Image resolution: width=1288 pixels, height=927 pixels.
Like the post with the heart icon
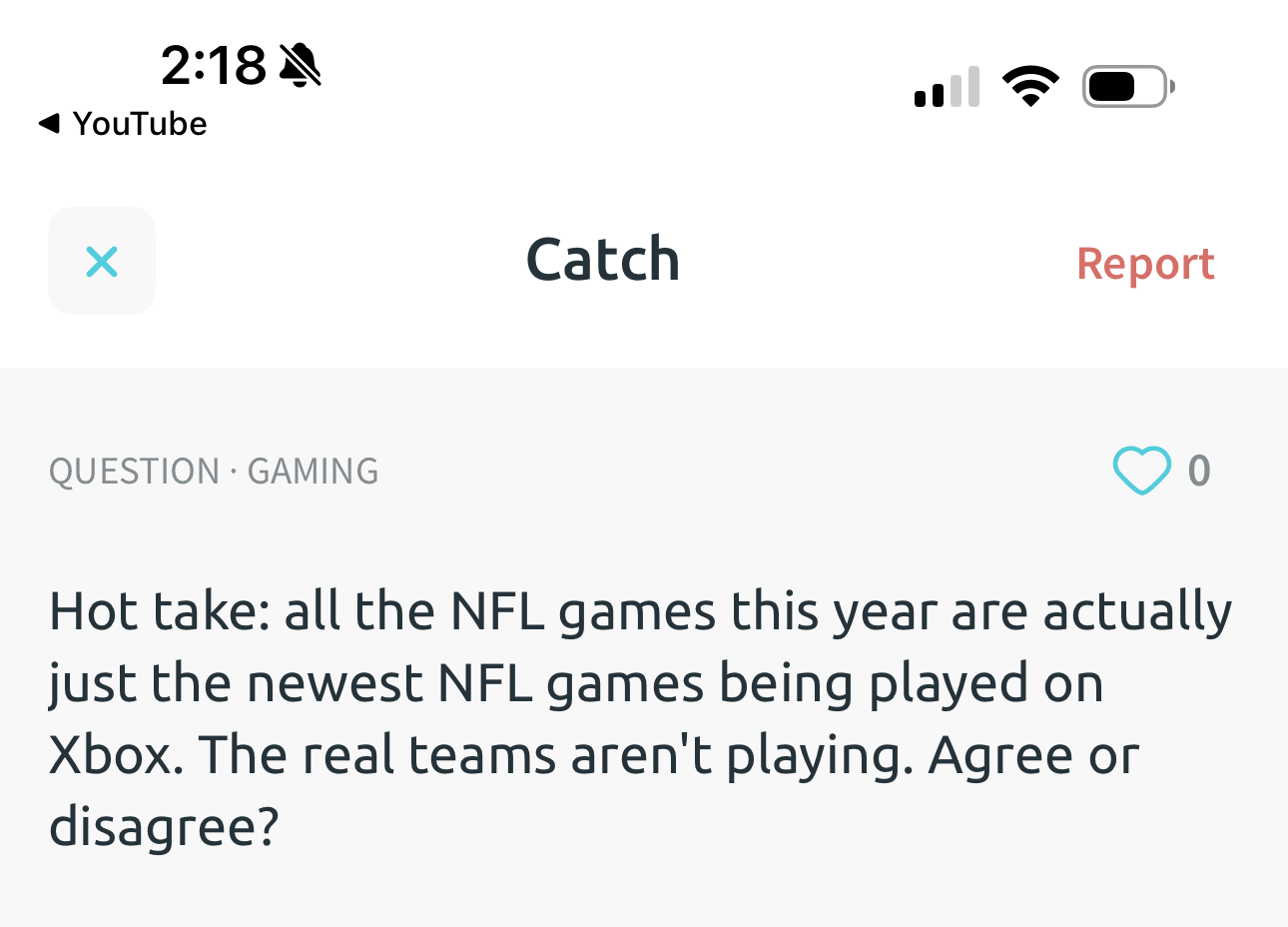pos(1141,470)
